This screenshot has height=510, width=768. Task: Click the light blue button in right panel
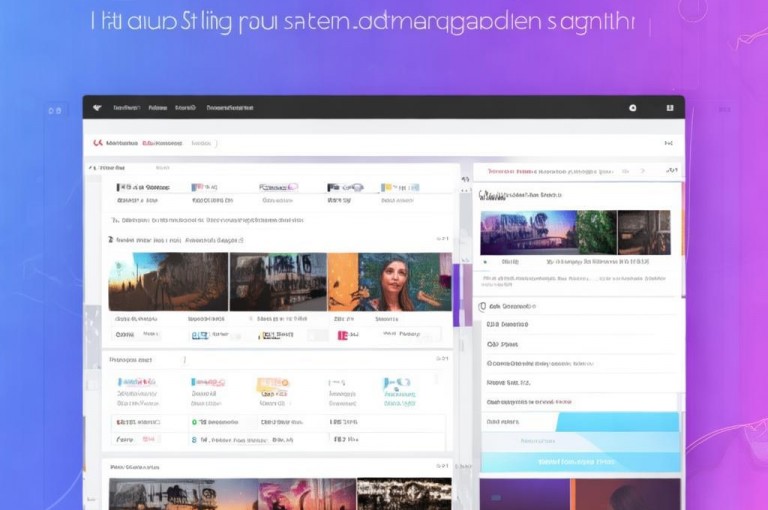click(580, 462)
